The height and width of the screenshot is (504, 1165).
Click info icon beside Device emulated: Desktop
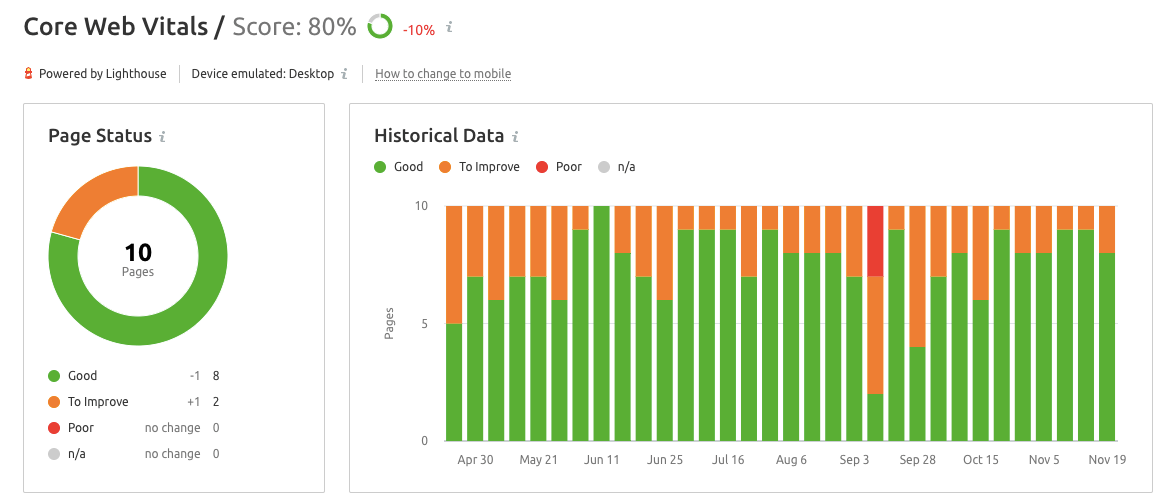[344, 74]
